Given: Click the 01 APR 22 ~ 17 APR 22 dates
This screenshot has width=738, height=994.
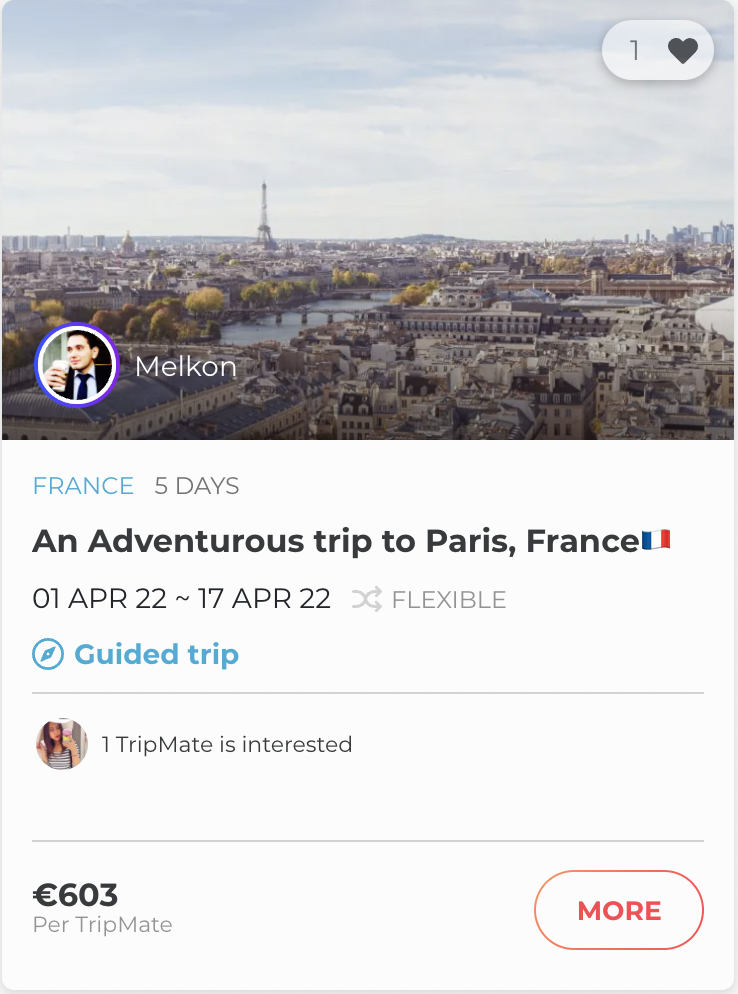Looking at the screenshot, I should [x=181, y=599].
